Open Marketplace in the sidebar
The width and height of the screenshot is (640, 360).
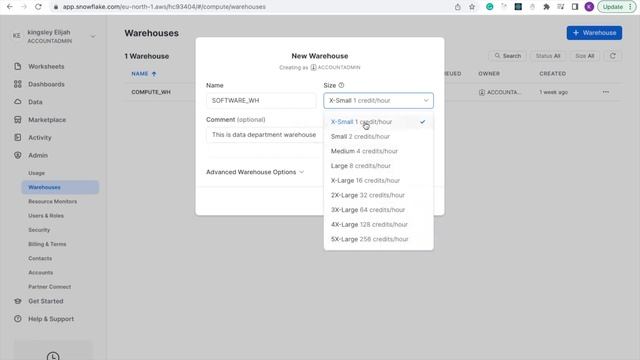click(47, 120)
